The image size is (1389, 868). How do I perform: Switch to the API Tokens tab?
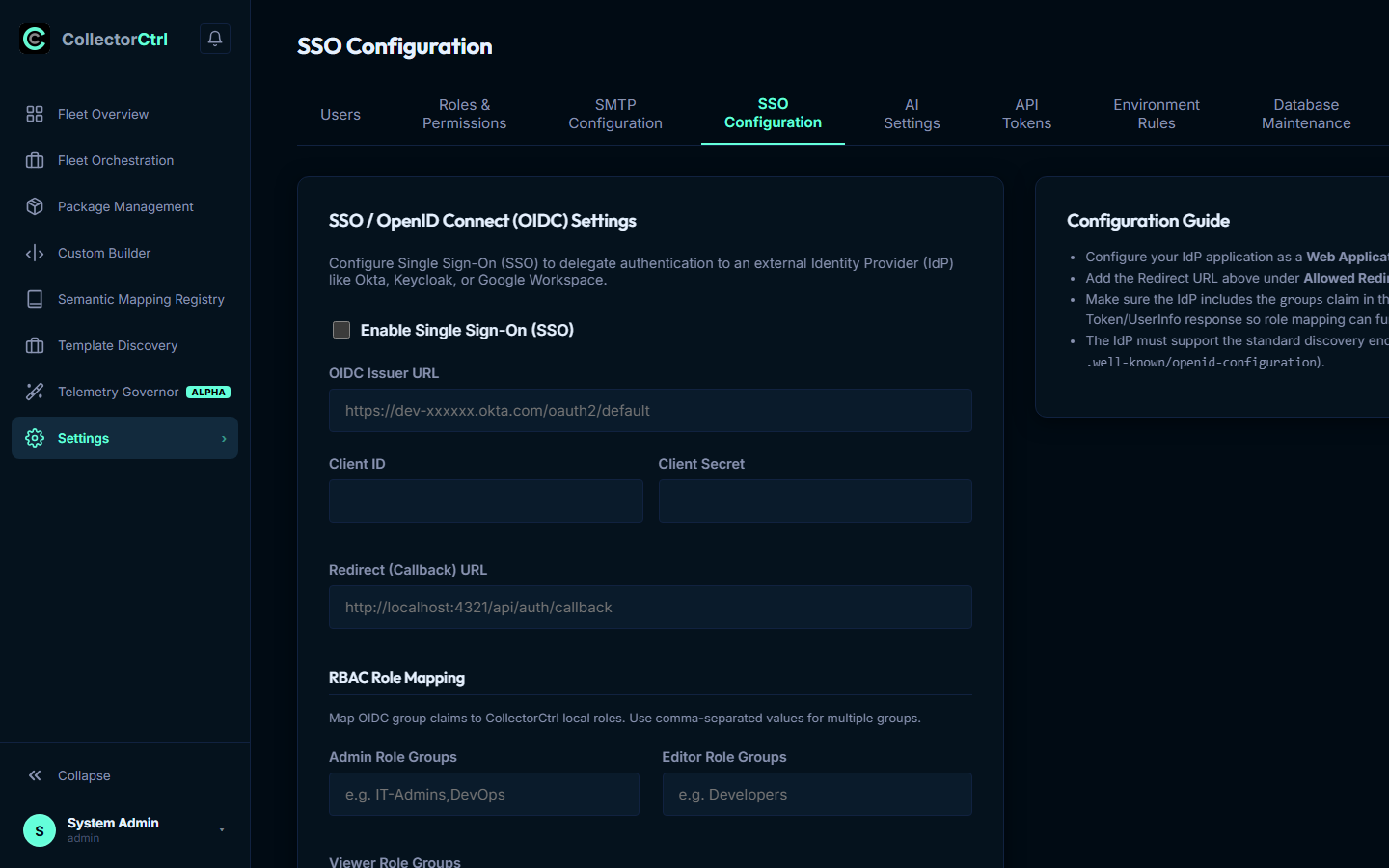pyautogui.click(x=1026, y=115)
